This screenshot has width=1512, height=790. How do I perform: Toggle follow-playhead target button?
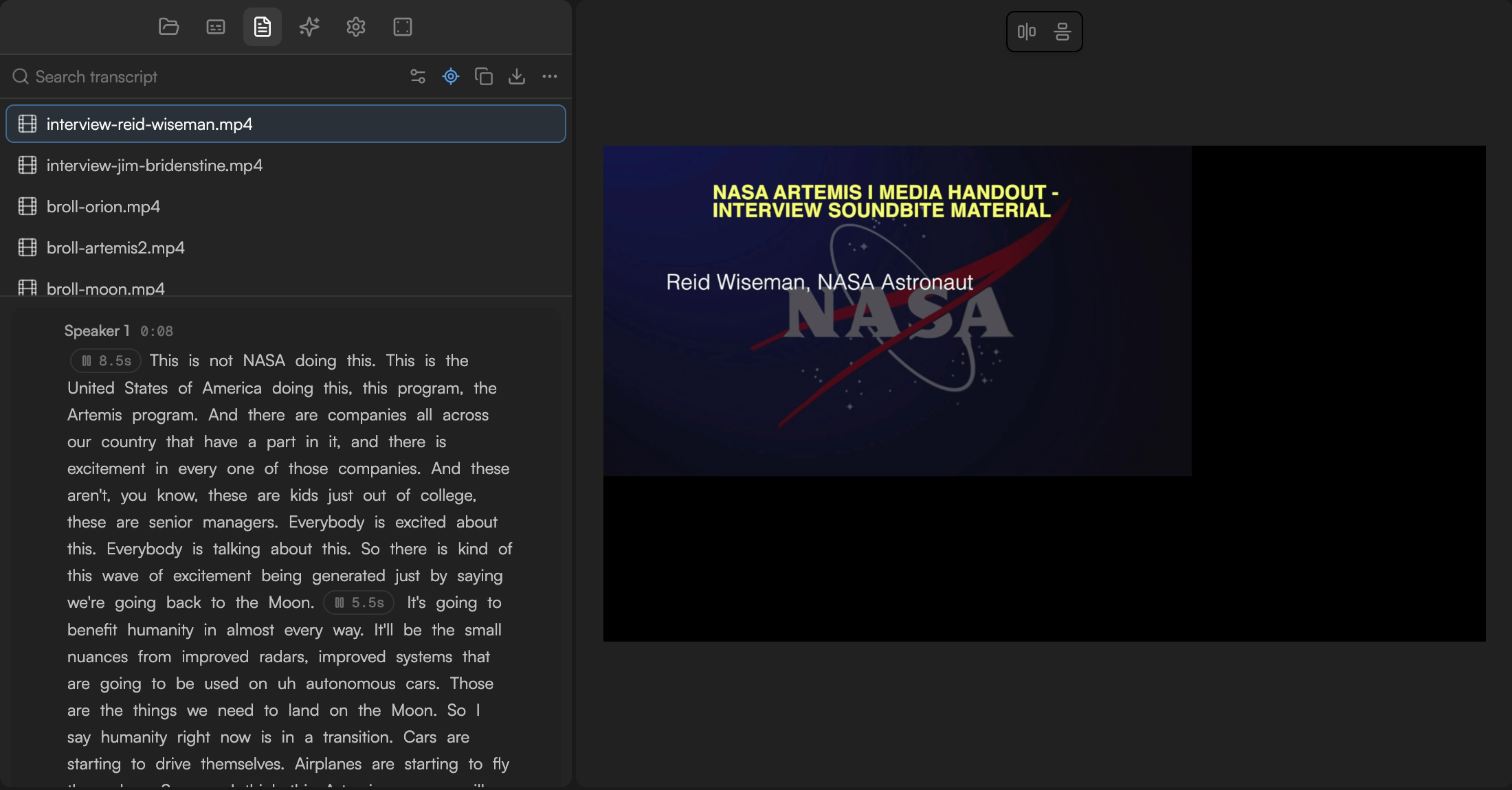451,76
